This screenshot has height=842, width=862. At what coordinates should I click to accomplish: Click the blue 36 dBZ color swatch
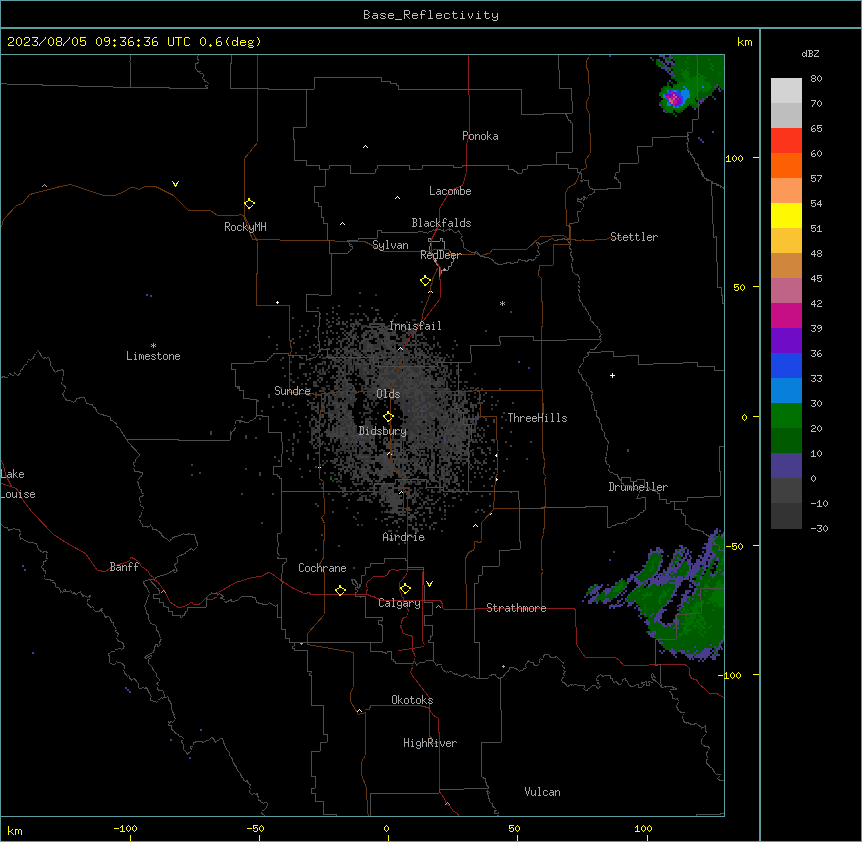[786, 365]
